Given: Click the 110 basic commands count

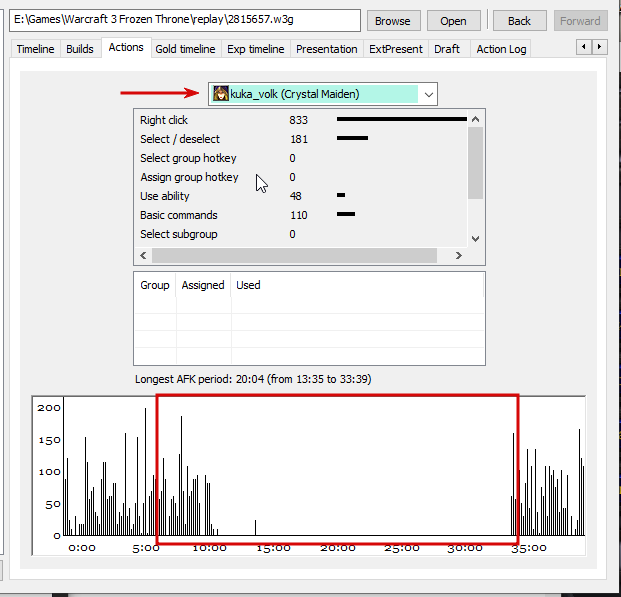Looking at the screenshot, I should click(x=298, y=215).
